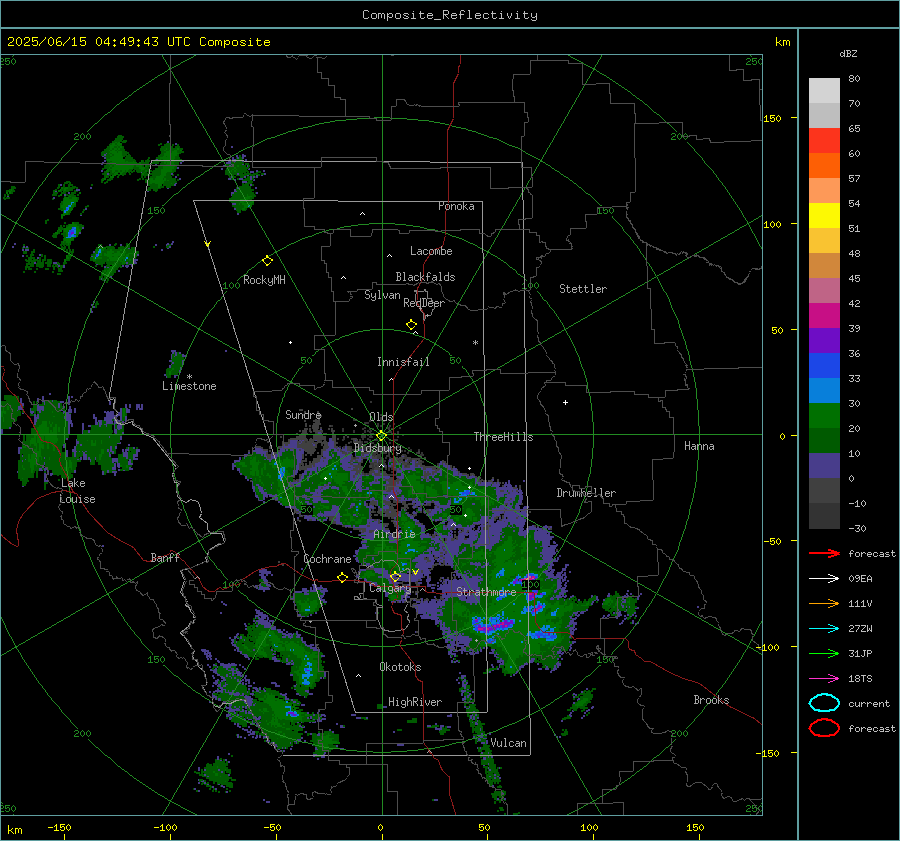Click the Okotoks map label
The height and width of the screenshot is (841, 900).
[400, 667]
